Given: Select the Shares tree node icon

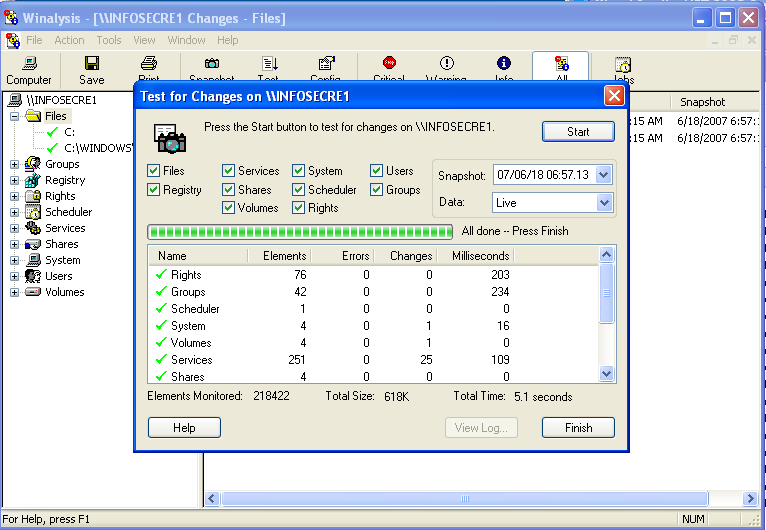Looking at the screenshot, I should [x=33, y=244].
